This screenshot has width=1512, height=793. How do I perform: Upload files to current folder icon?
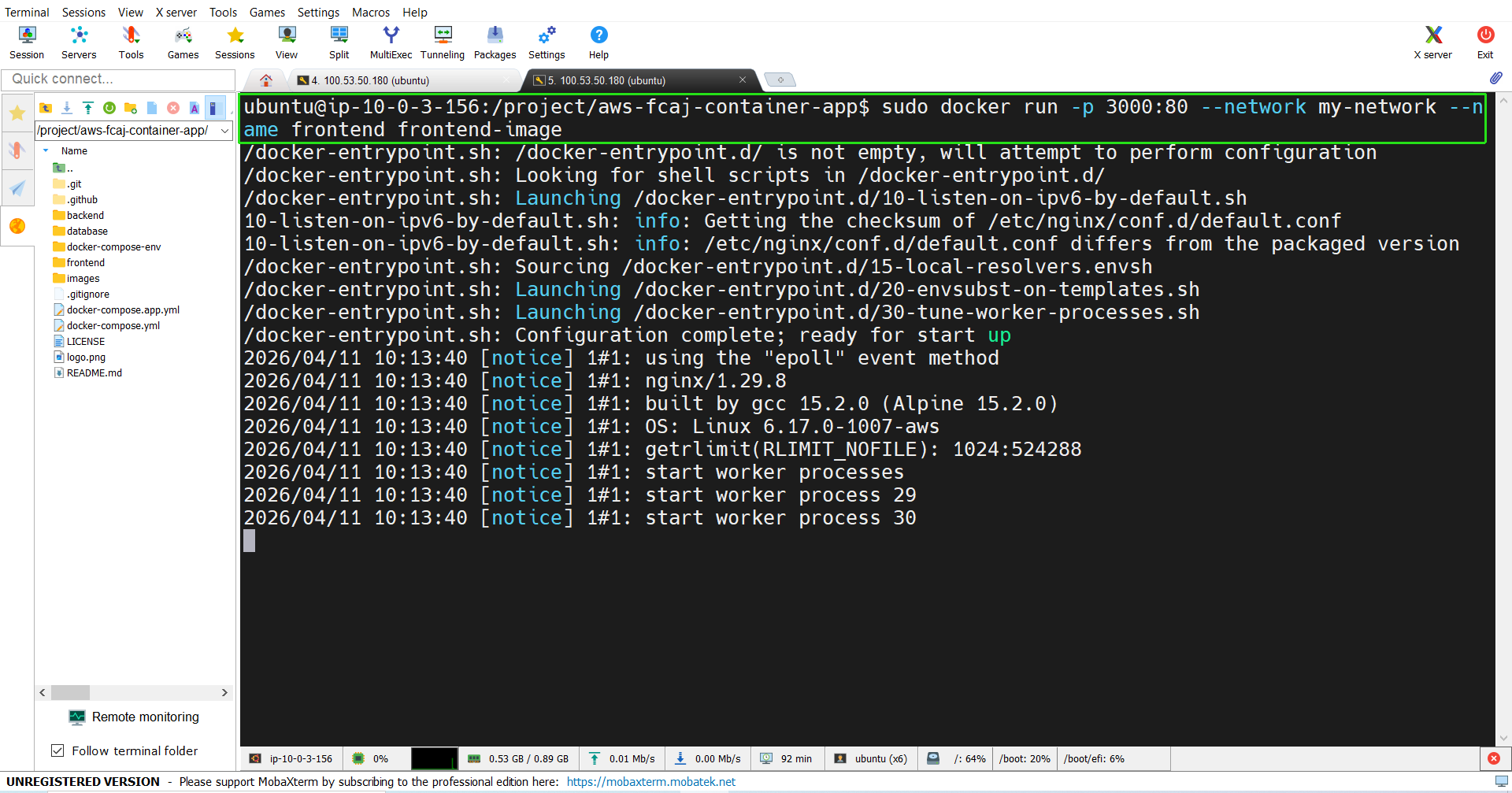click(88, 108)
